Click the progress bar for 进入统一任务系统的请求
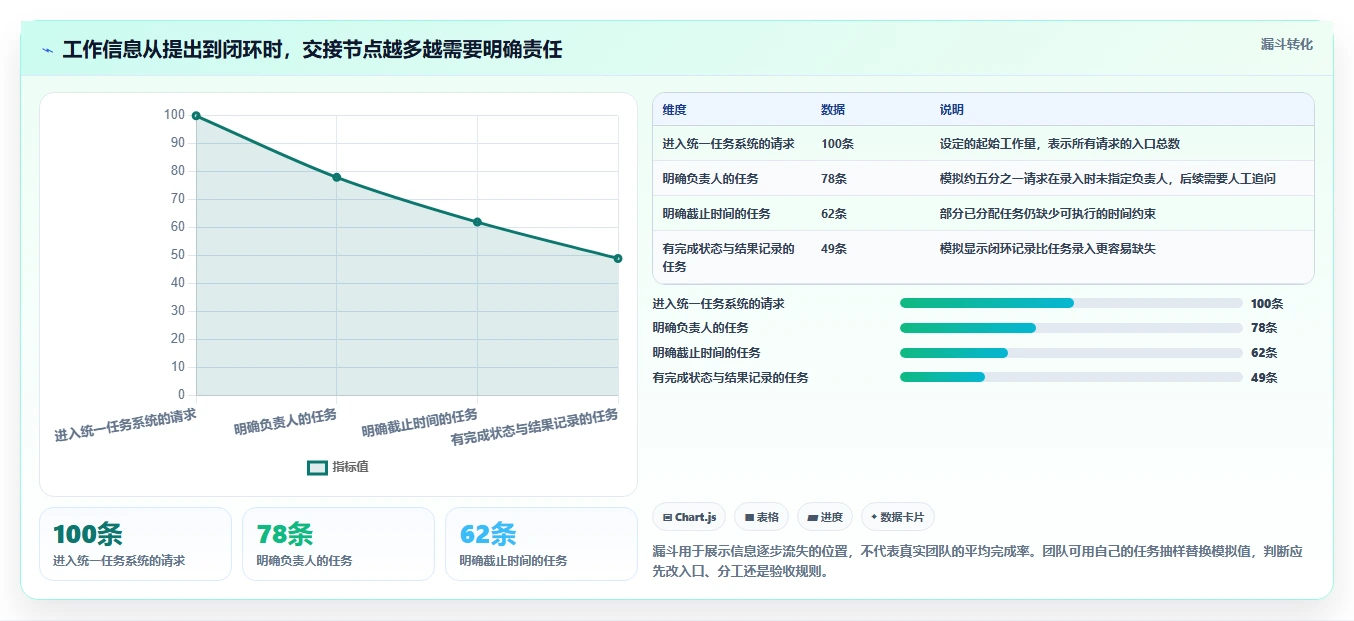Image resolution: width=1354 pixels, height=621 pixels. [1071, 303]
